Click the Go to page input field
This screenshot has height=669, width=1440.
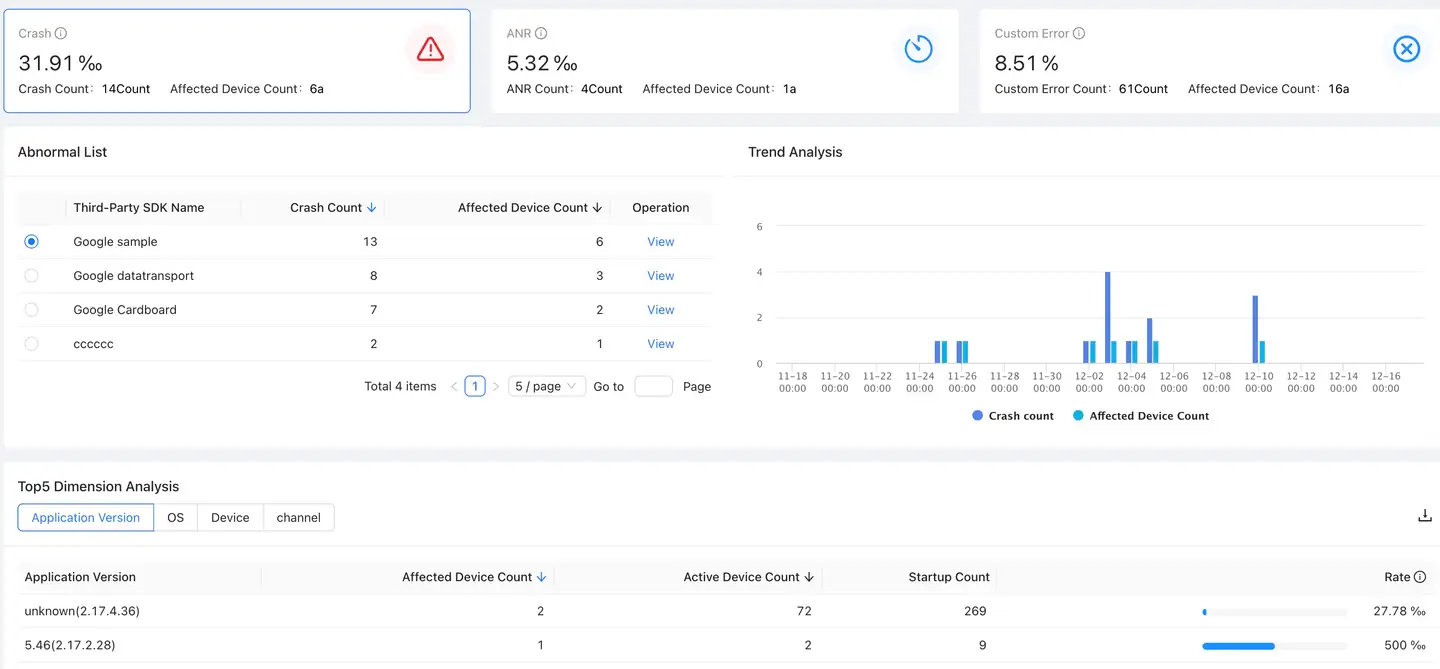pyautogui.click(x=653, y=386)
